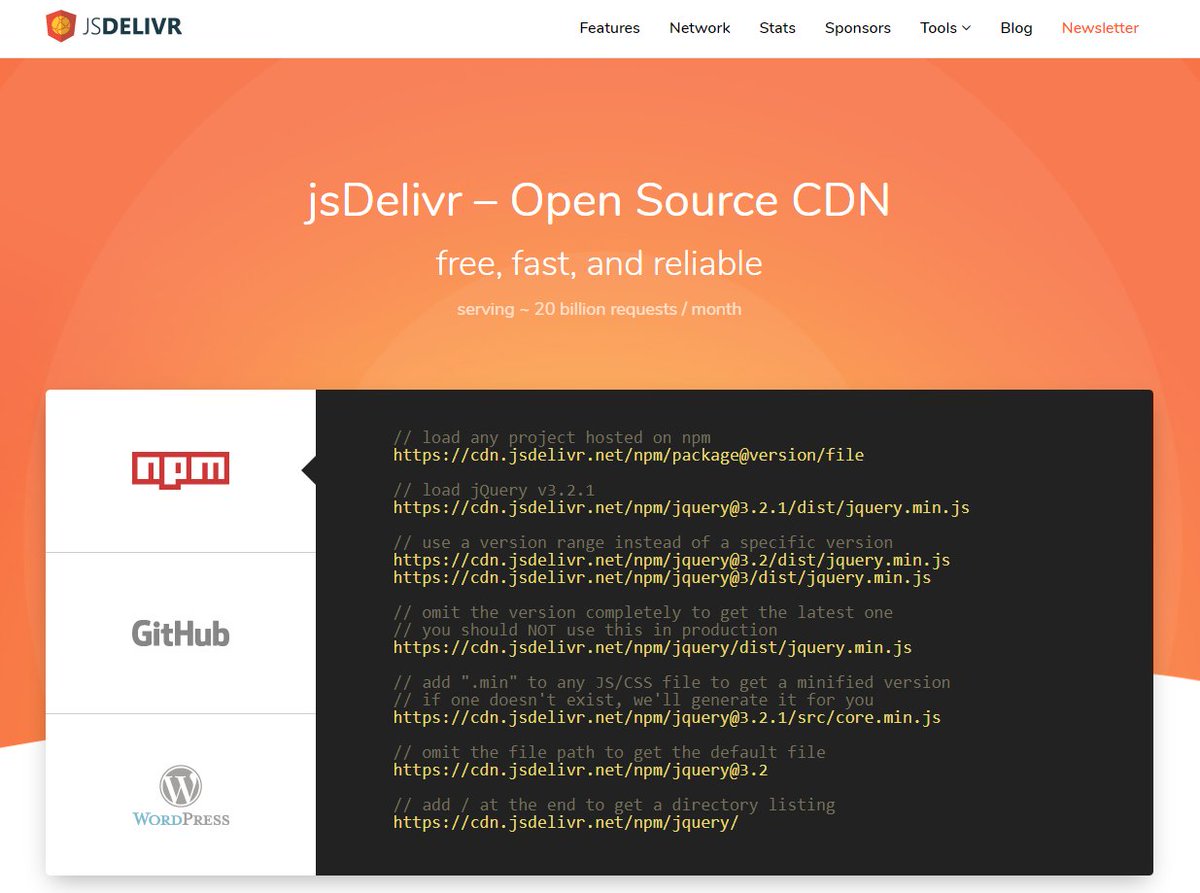Click the 'add / at the end' comment
Image resolution: width=1200 pixels, height=893 pixels.
614,805
